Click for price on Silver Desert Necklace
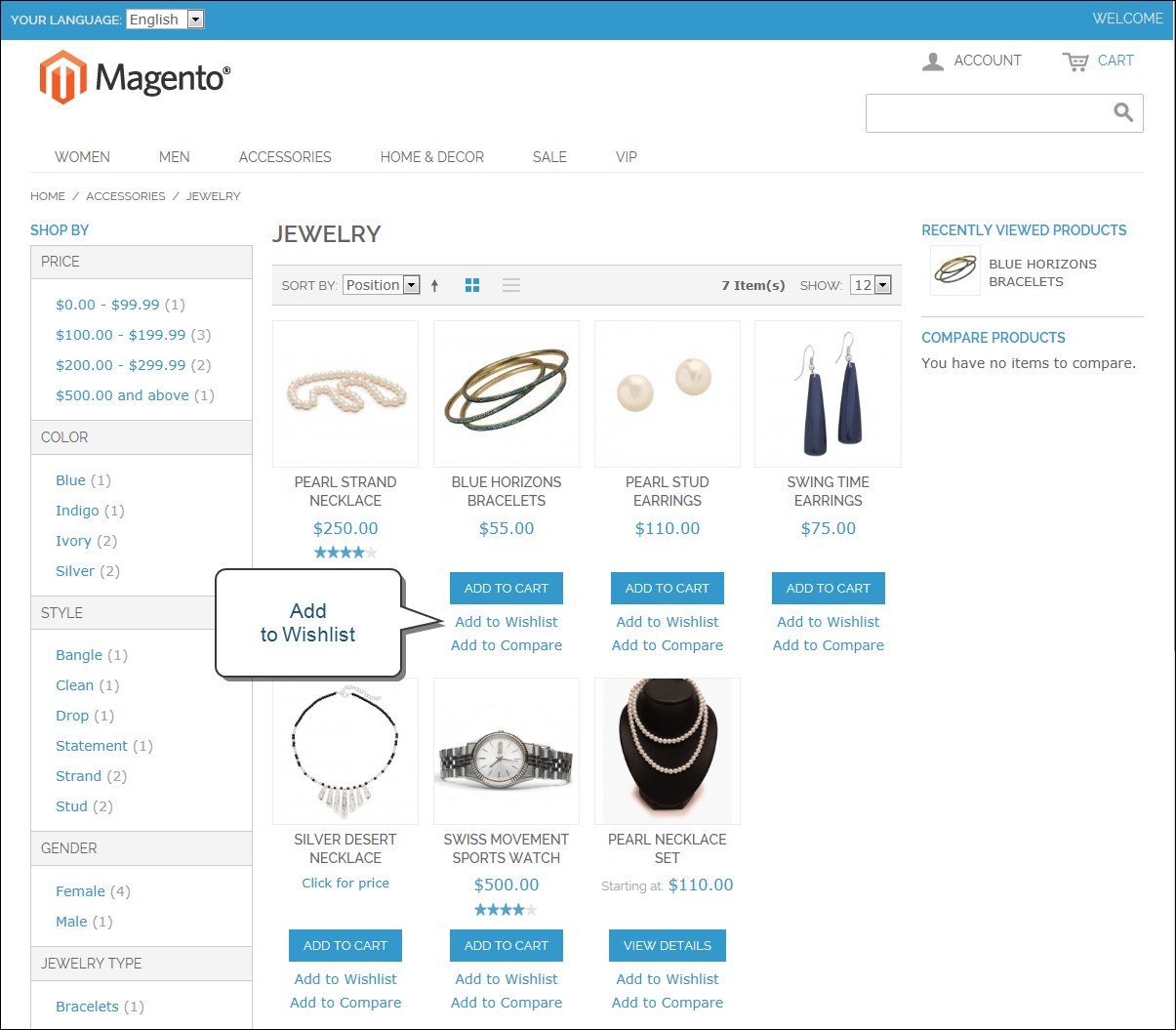 click(345, 883)
